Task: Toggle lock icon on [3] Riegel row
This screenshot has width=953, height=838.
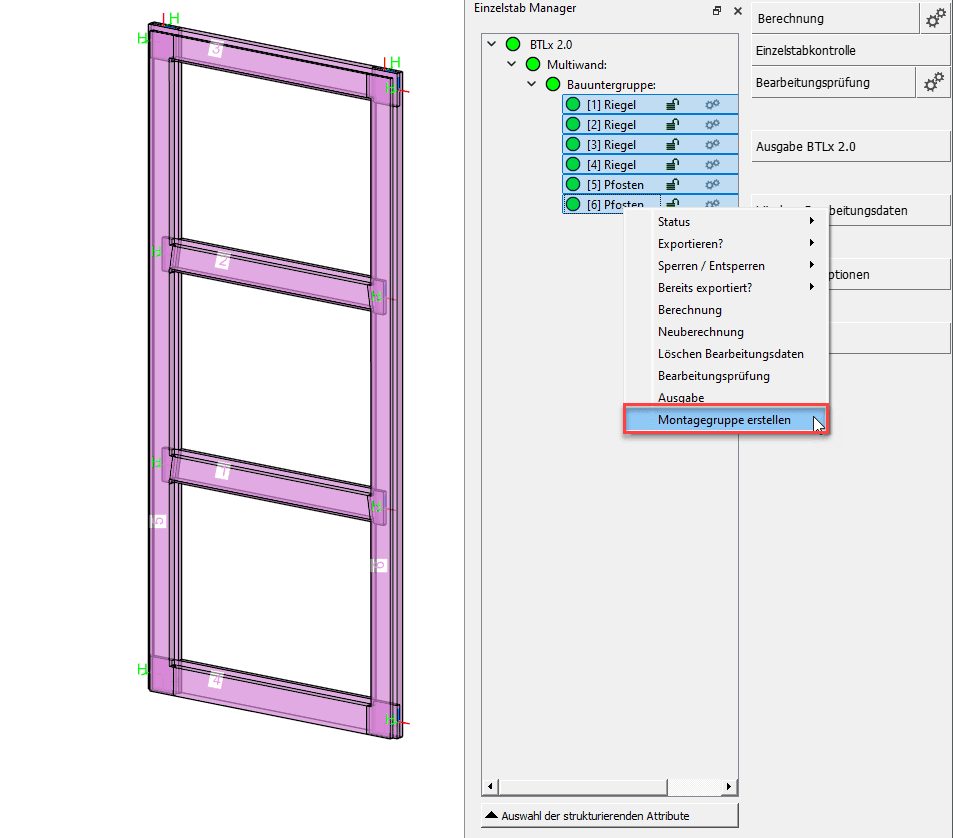Action: (x=672, y=145)
